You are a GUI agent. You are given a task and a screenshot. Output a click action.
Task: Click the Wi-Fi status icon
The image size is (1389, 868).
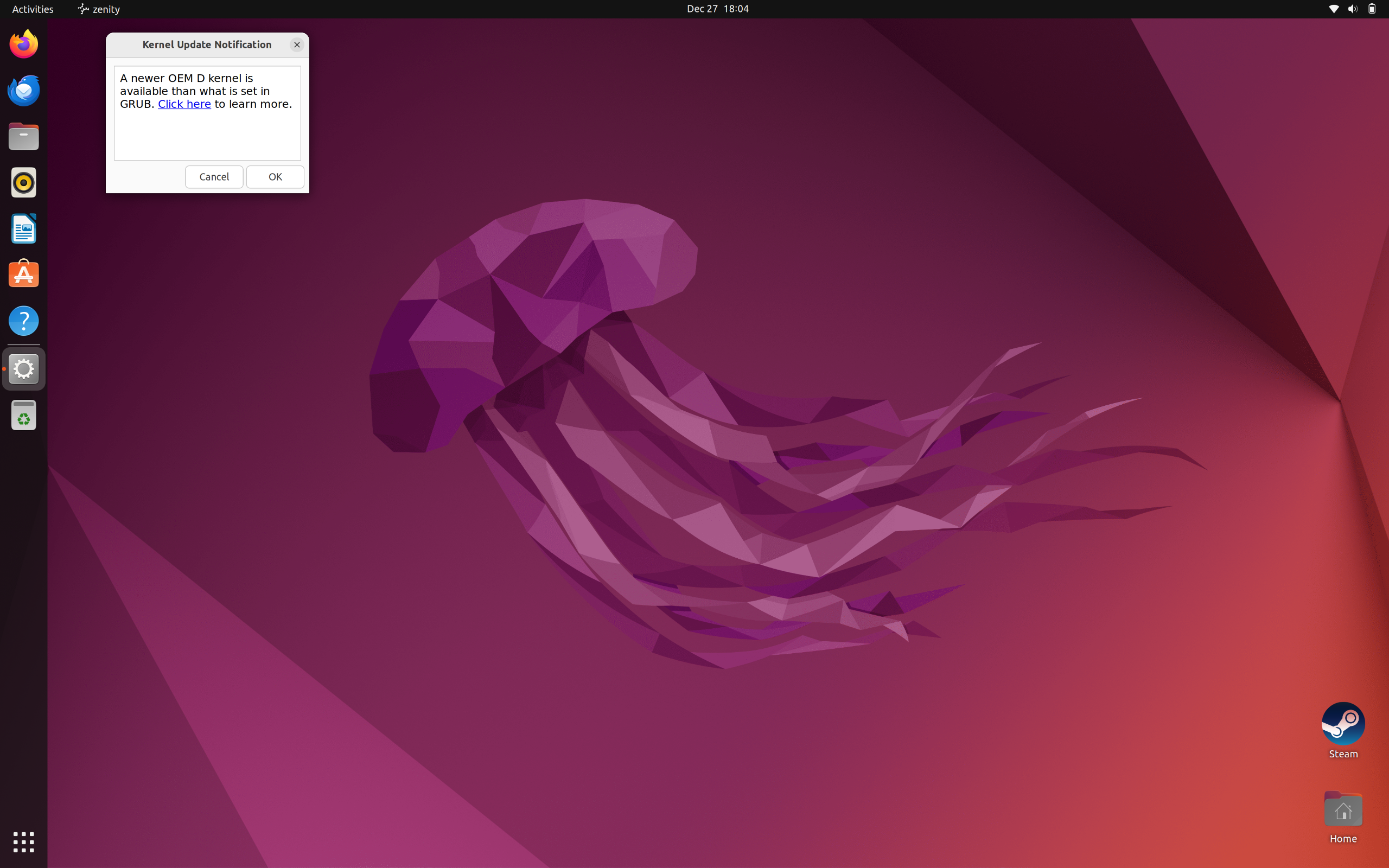click(x=1334, y=9)
